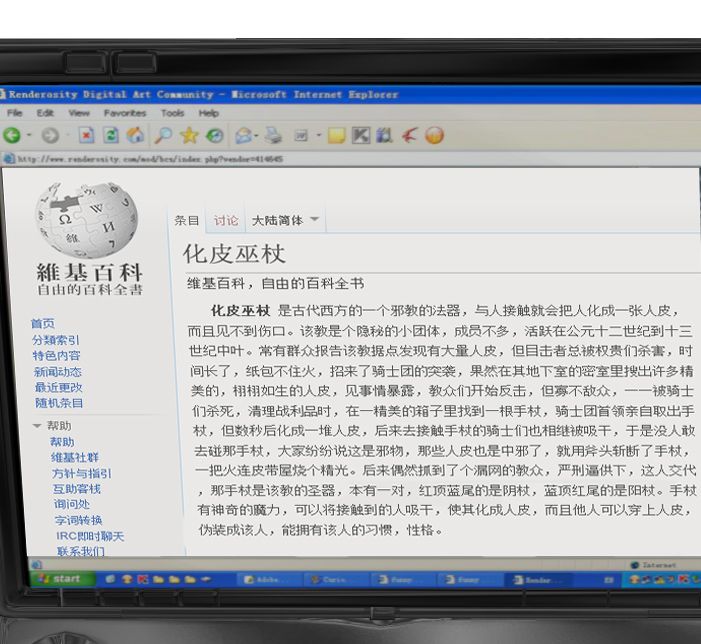The width and height of the screenshot is (701, 644).
Task: Click the 維基百科 wordmark under the logo
Action: point(89,272)
